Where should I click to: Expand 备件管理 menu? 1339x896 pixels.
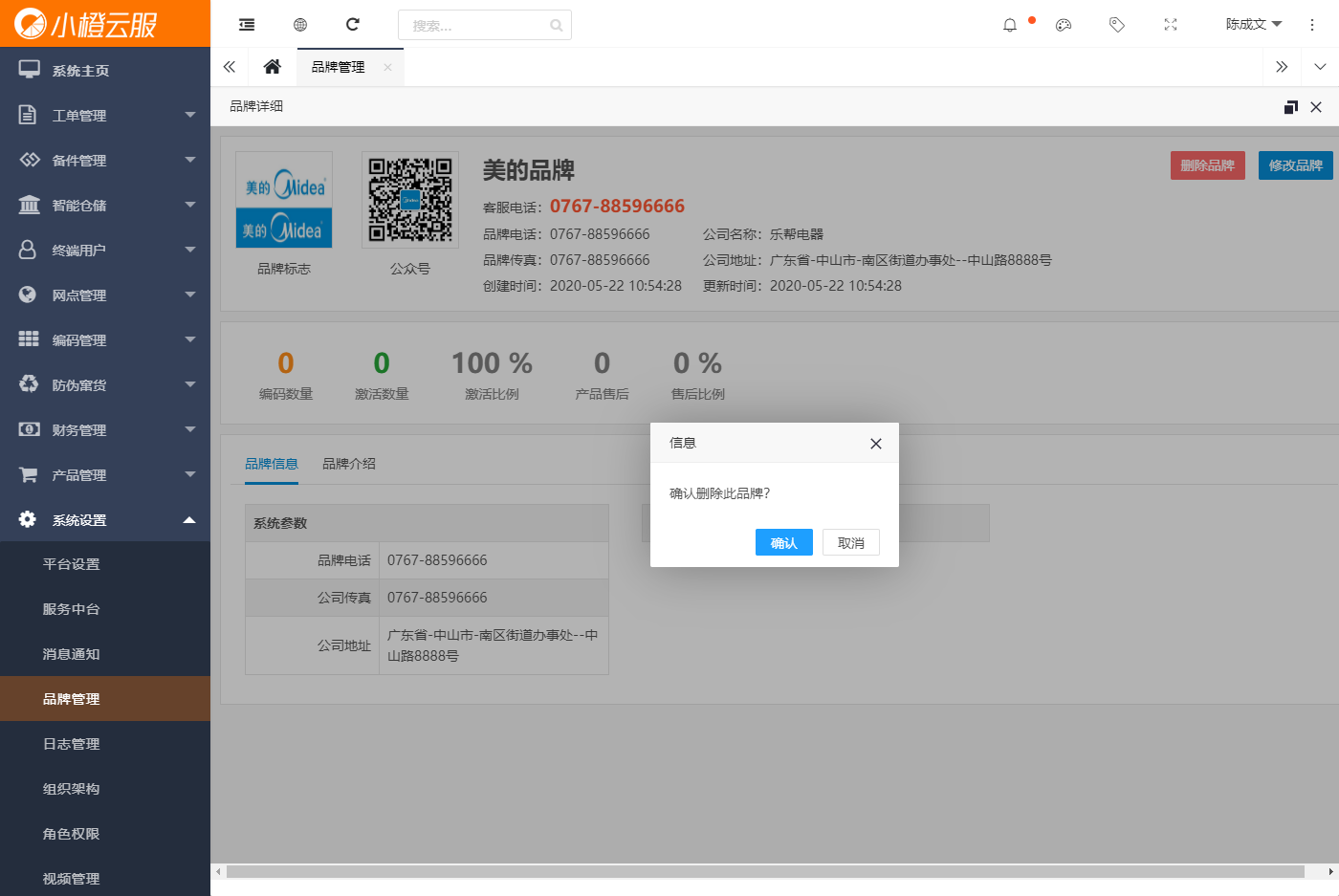coord(105,161)
